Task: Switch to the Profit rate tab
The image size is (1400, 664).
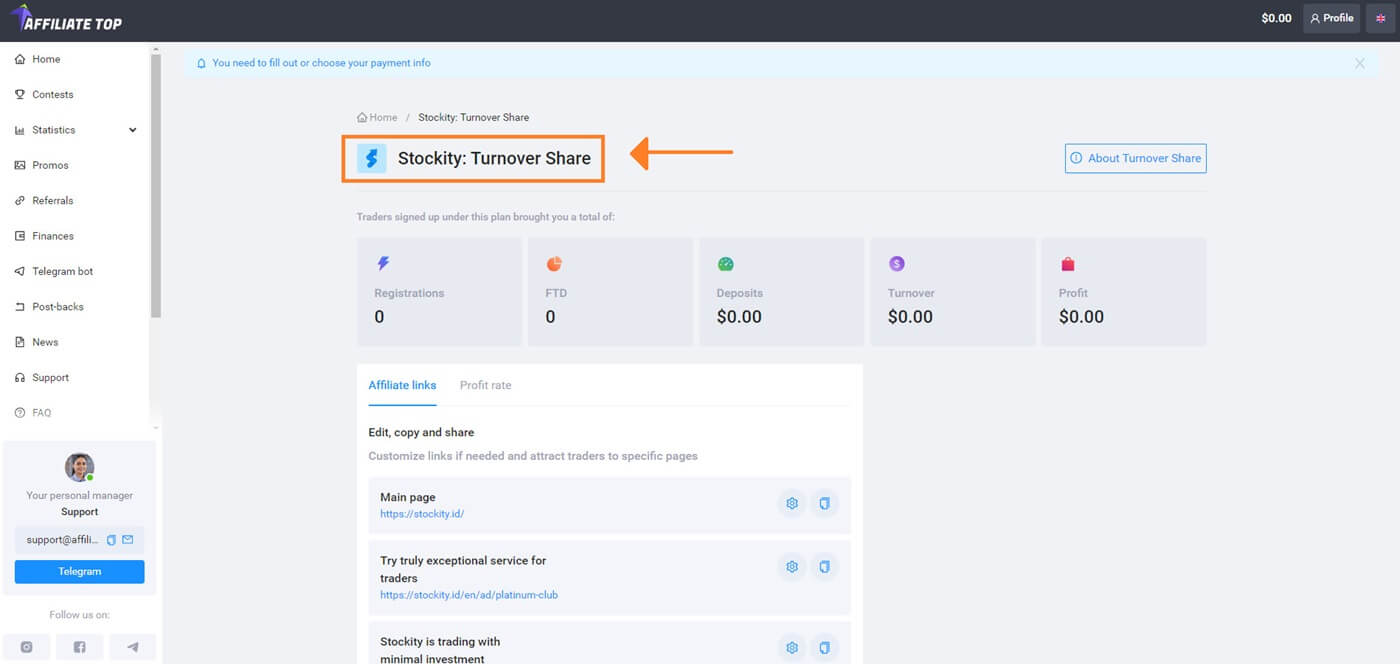Action: (485, 385)
